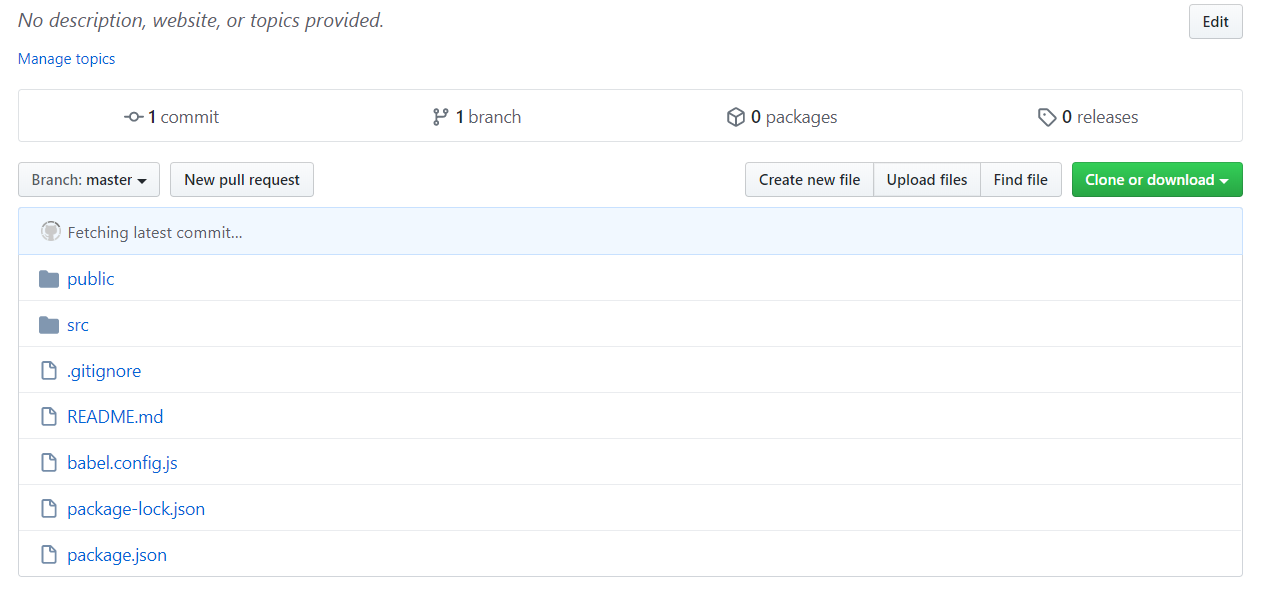The width and height of the screenshot is (1276, 593).
Task: Expand the Clone or download menu
Action: [1157, 180]
